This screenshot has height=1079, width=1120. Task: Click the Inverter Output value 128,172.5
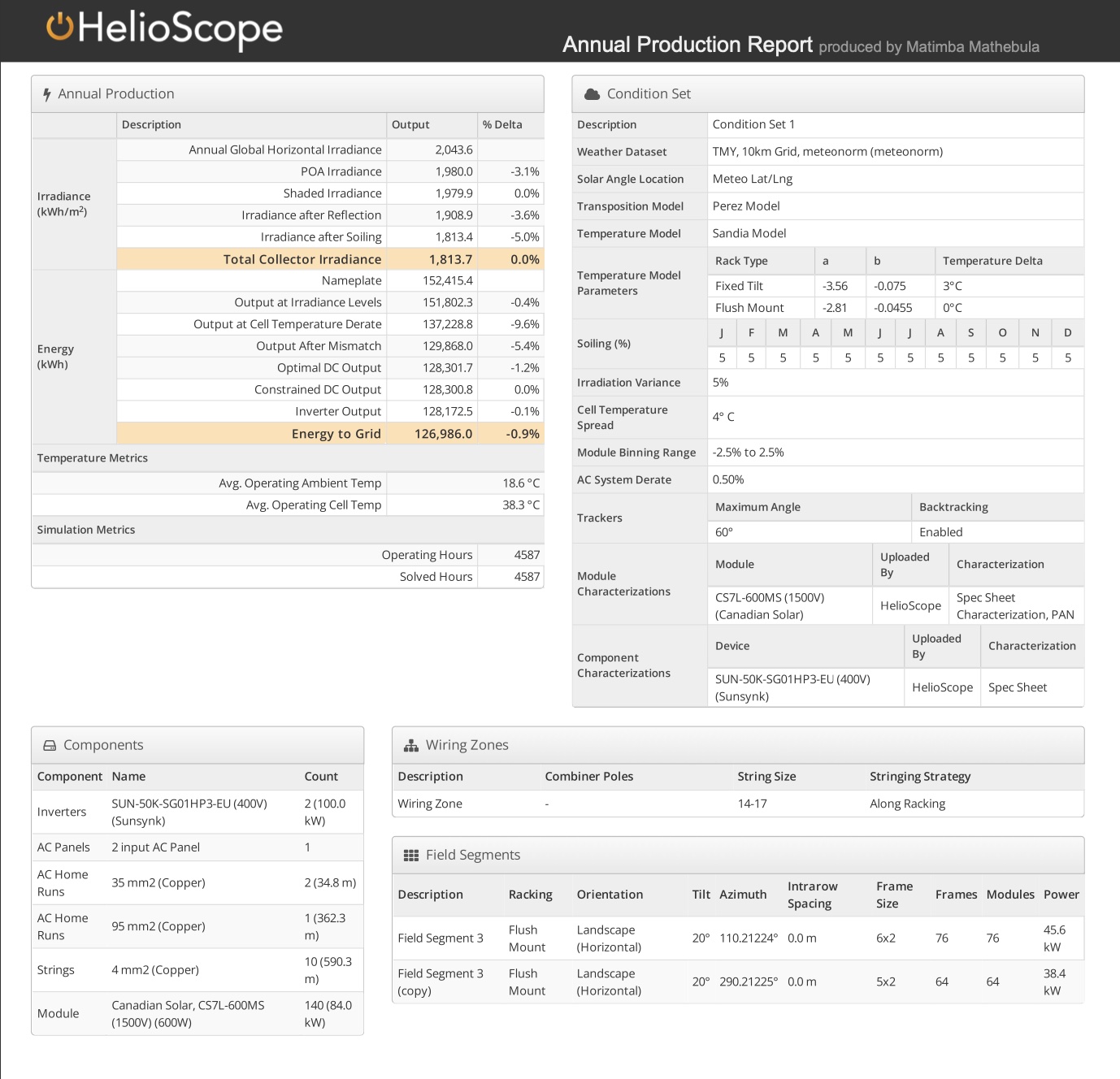click(x=447, y=411)
